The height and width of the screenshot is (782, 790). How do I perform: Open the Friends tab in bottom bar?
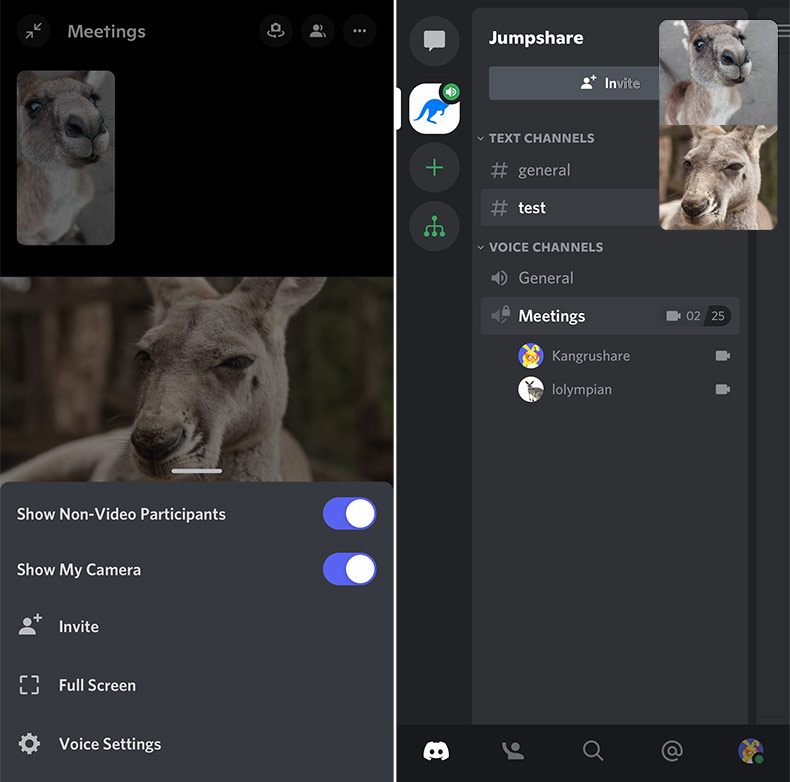[513, 750]
